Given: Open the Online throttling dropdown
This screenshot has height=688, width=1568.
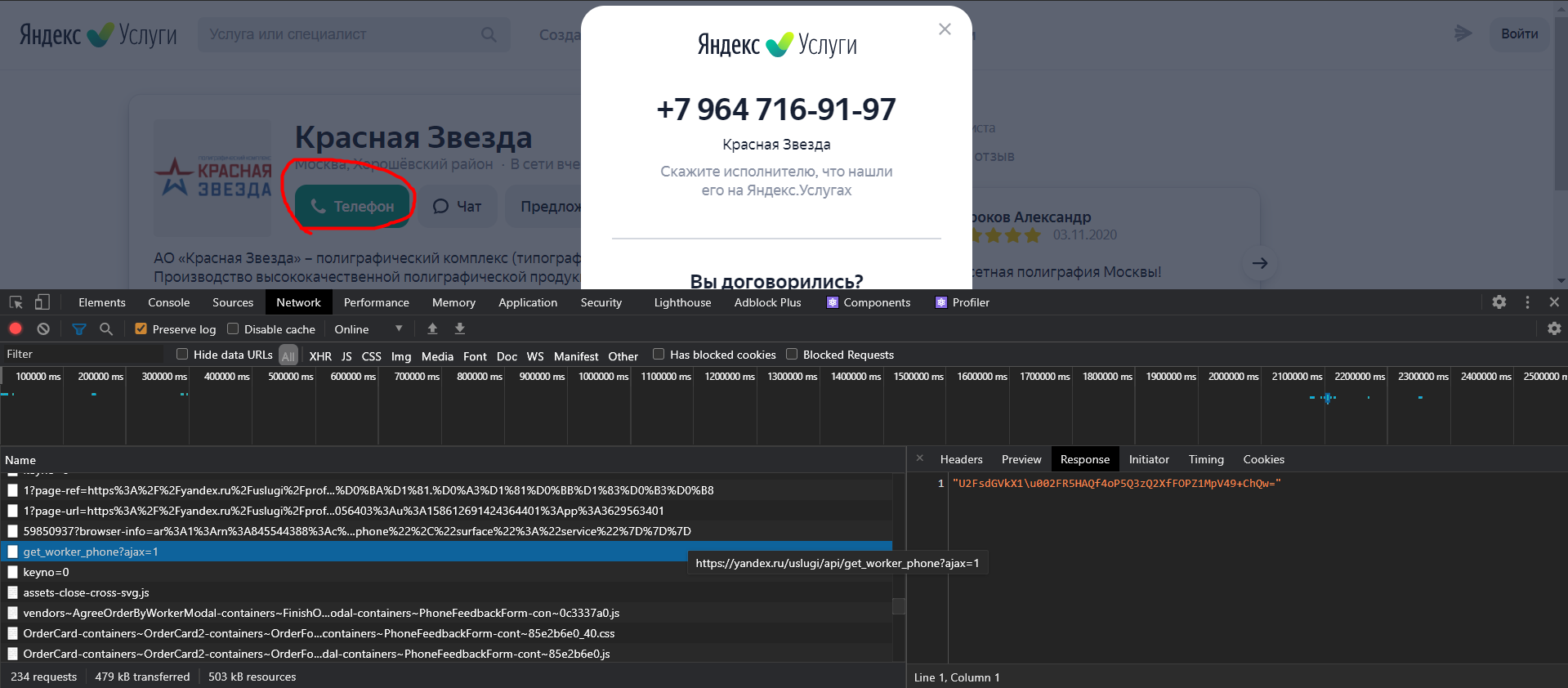Looking at the screenshot, I should point(369,329).
